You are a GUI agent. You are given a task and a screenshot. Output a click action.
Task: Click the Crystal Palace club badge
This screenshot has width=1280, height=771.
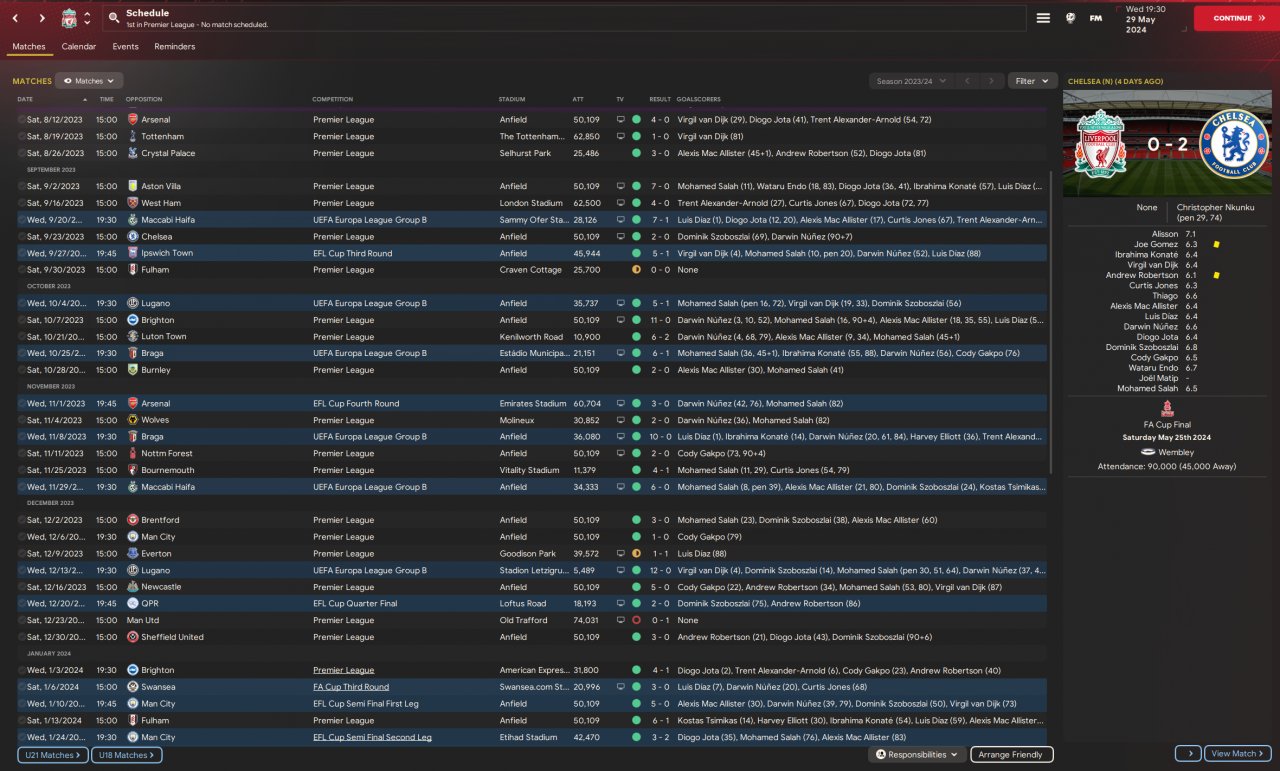pyautogui.click(x=133, y=153)
